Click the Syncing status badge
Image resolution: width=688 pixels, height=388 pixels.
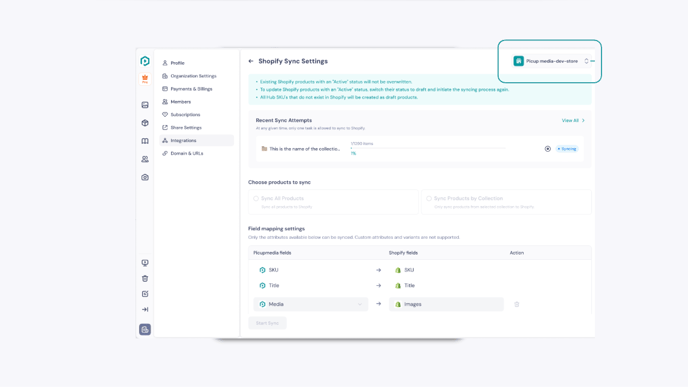pos(567,149)
